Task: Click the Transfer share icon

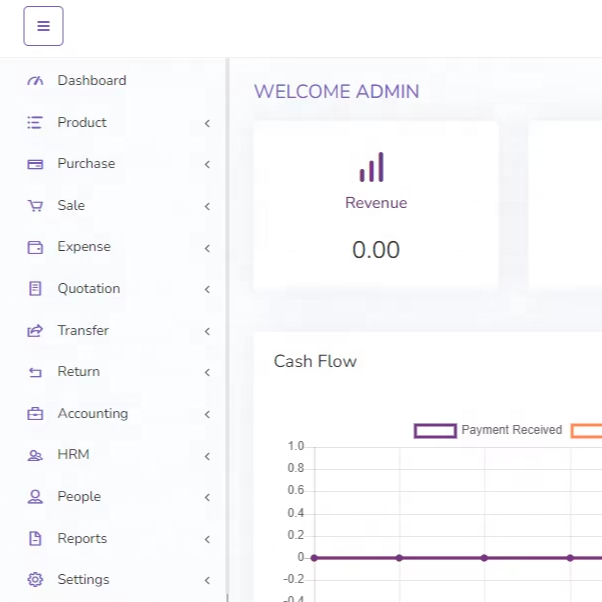Action: tap(35, 331)
